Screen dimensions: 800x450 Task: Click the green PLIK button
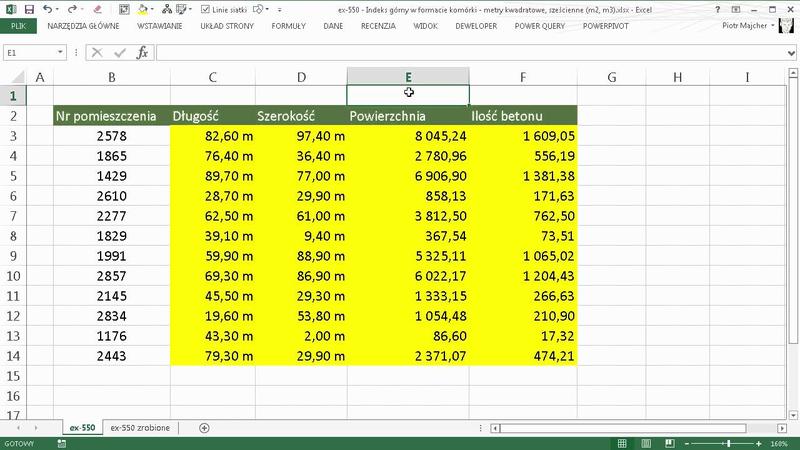(19, 25)
